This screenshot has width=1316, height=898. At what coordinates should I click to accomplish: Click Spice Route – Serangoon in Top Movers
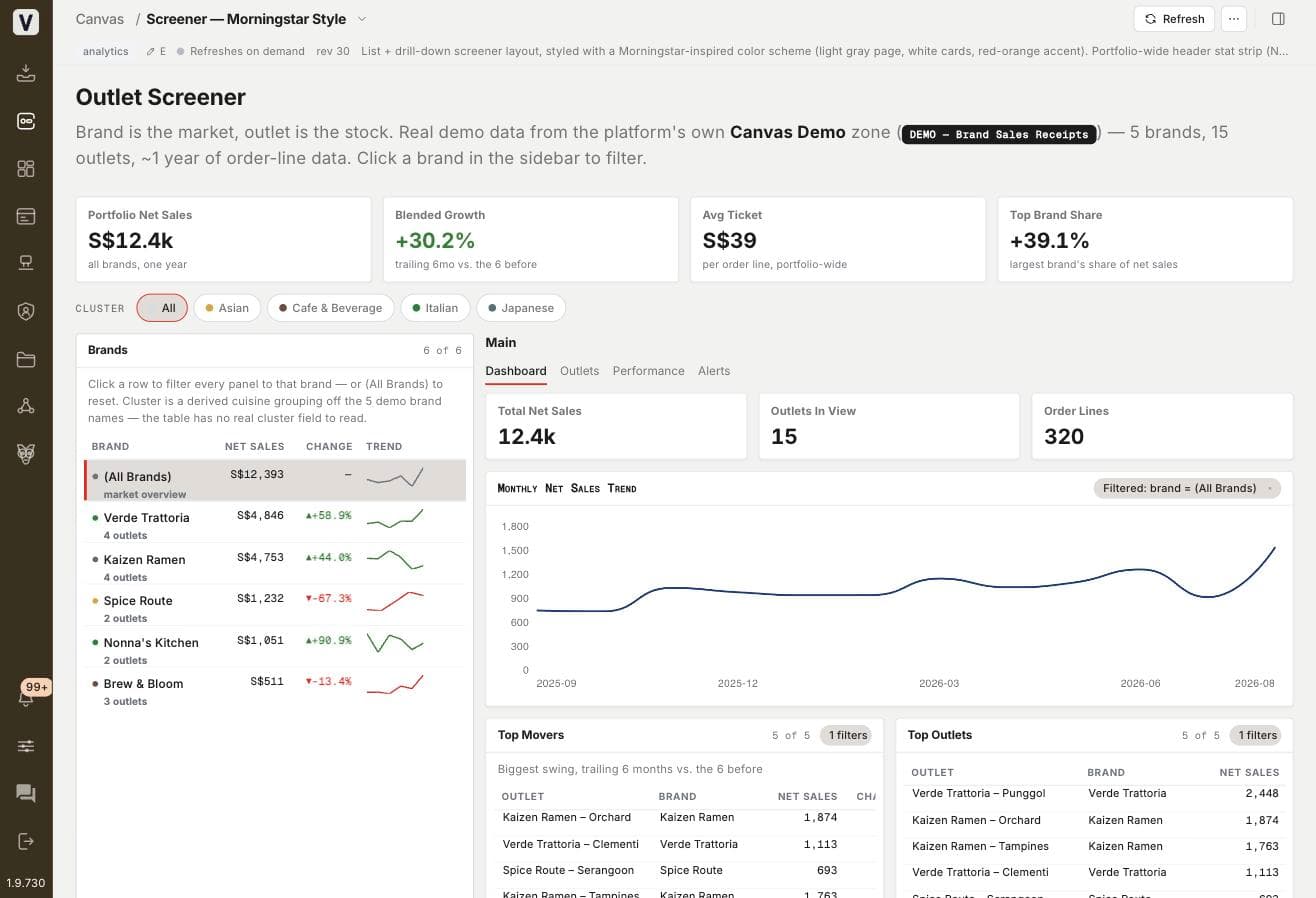pyautogui.click(x=568, y=870)
